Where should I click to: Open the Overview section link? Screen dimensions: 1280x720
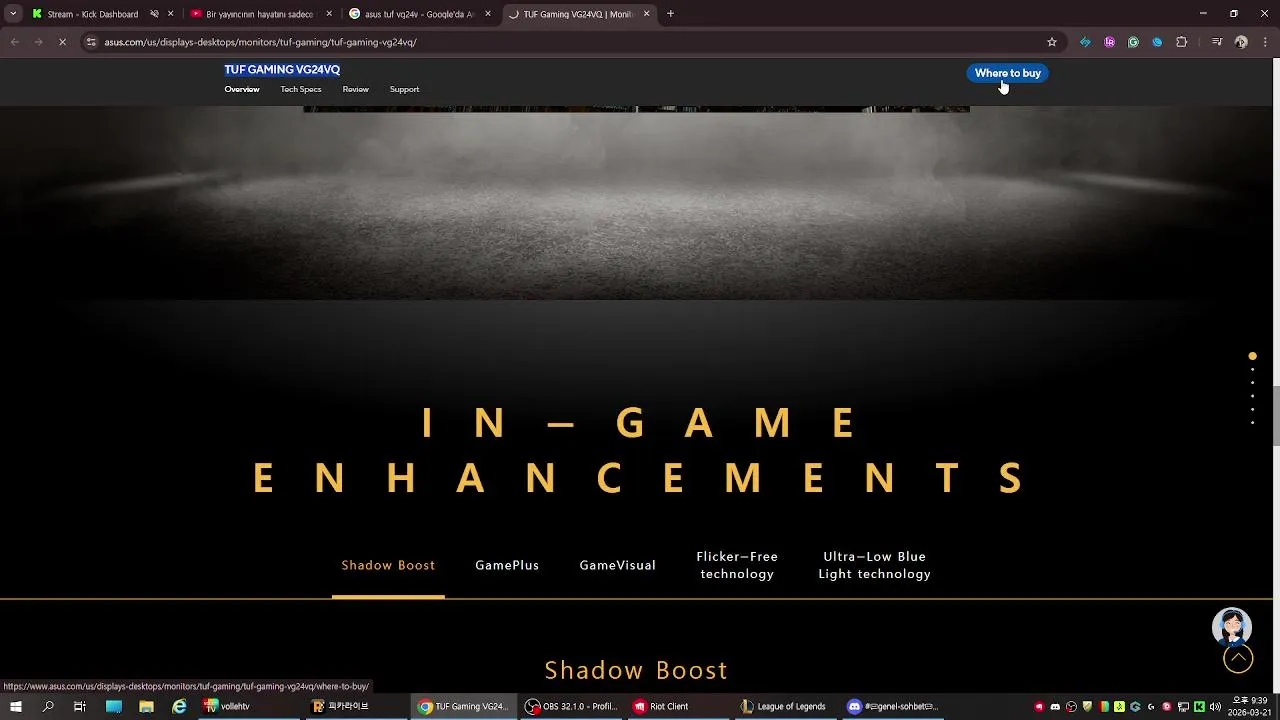click(x=242, y=90)
